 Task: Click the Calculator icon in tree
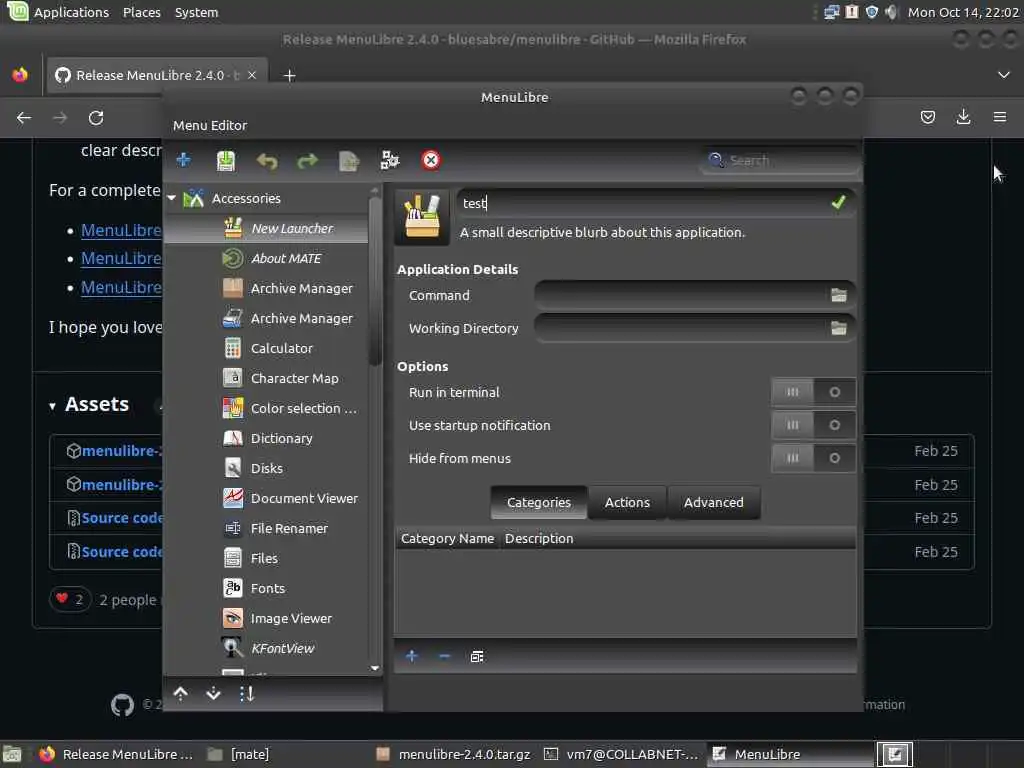click(x=232, y=348)
